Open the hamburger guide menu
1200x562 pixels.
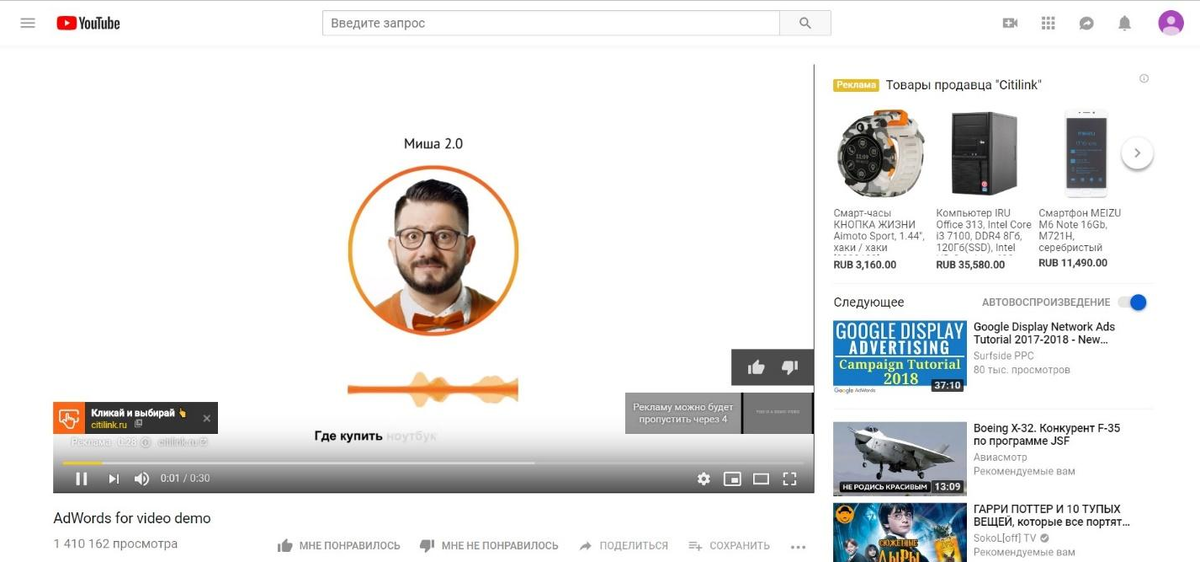coord(28,23)
